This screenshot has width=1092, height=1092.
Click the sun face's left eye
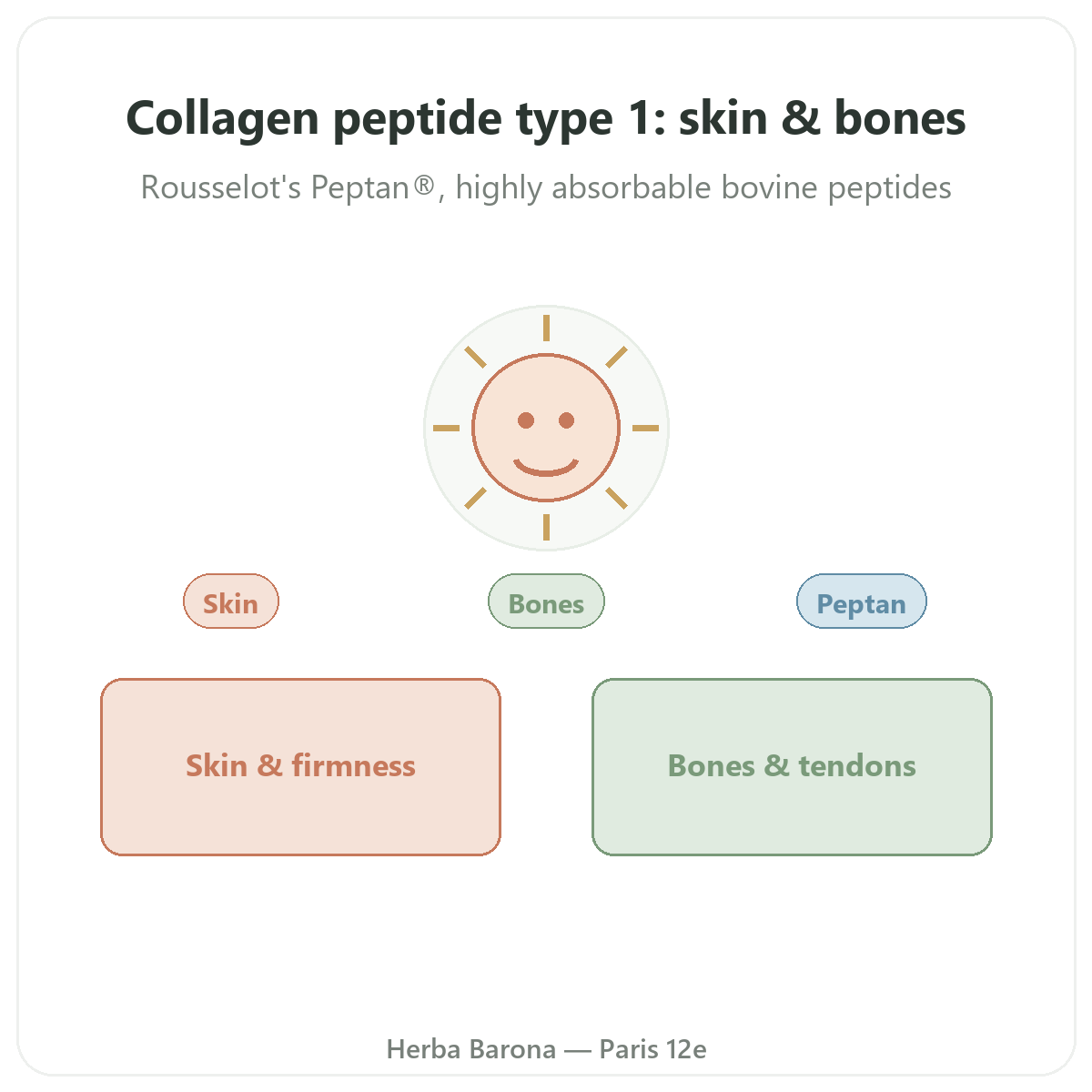(x=526, y=420)
